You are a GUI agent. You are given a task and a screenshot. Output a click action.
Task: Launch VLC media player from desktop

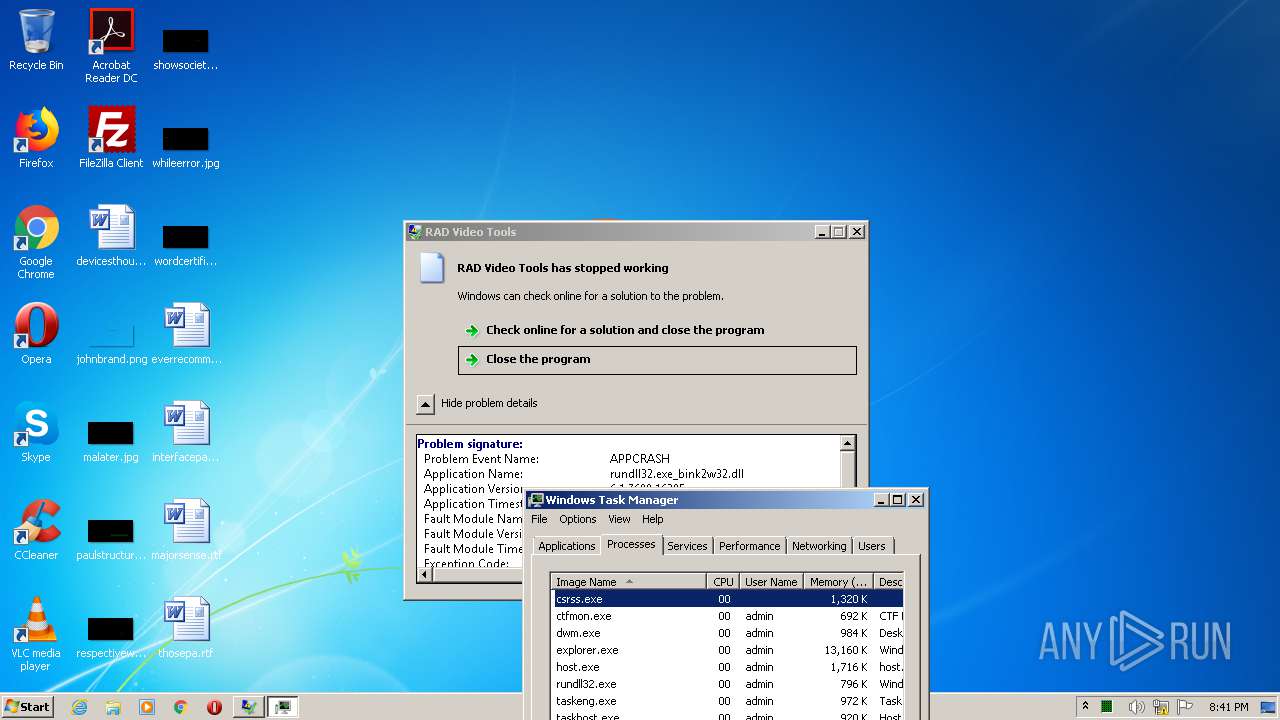pos(36,634)
